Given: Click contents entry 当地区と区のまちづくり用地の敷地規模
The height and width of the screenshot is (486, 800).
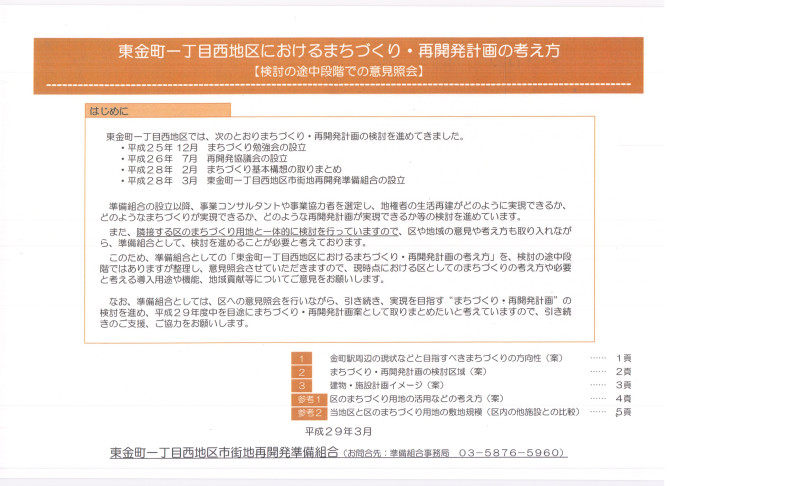Looking at the screenshot, I should point(455,412).
